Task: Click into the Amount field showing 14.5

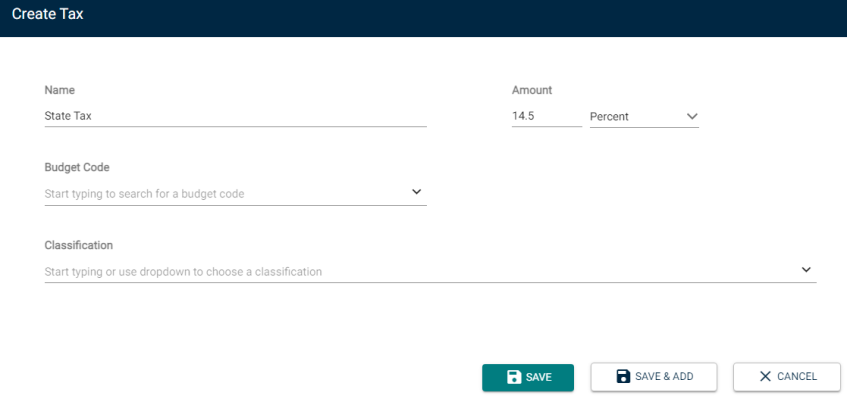Action: [547, 116]
